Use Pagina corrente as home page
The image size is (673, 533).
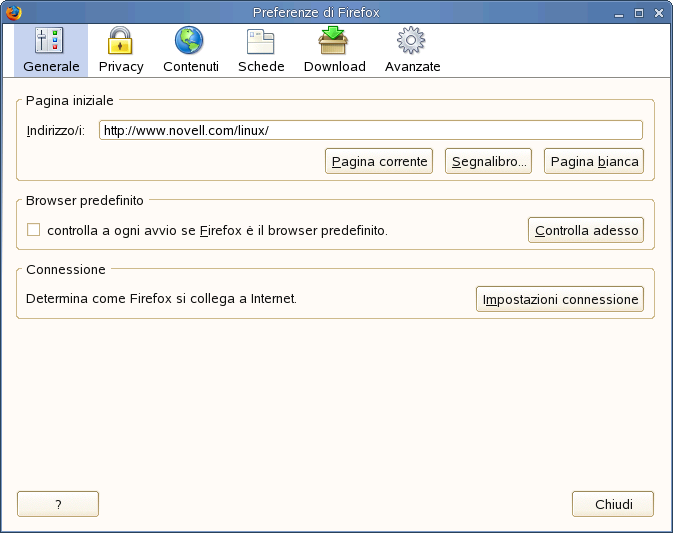click(379, 161)
